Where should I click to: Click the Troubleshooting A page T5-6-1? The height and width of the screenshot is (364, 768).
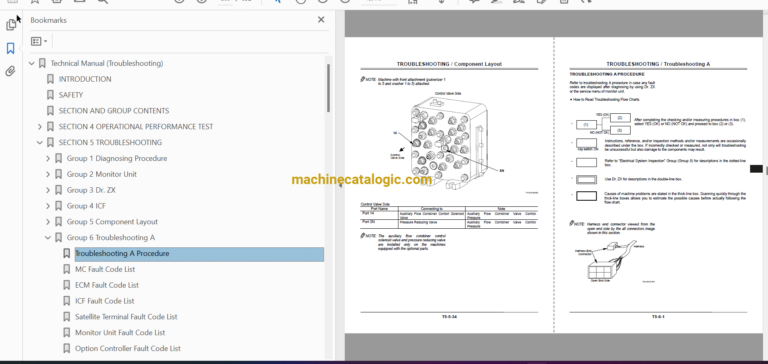(658, 185)
